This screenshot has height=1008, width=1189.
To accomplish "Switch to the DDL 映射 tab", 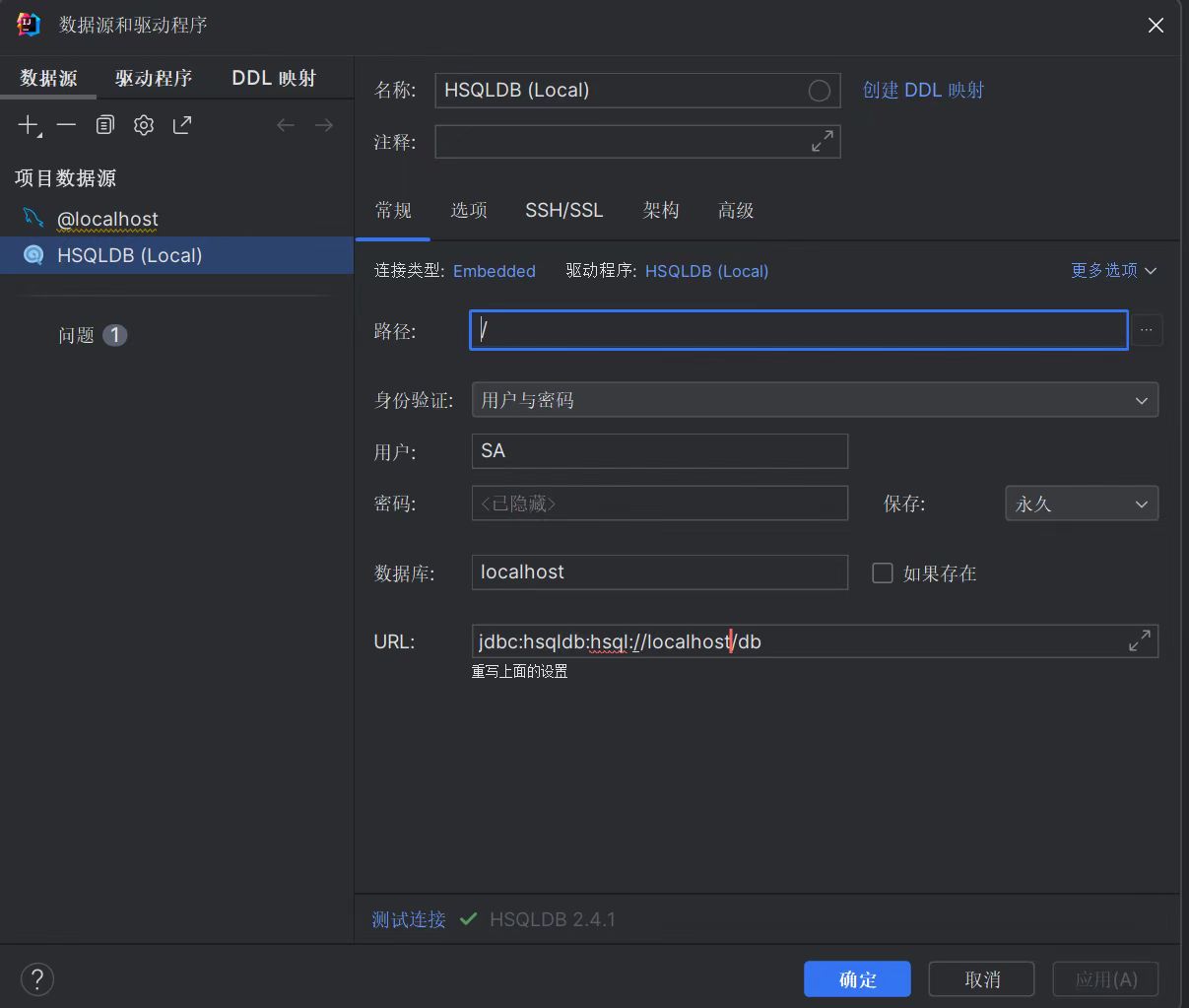I will 274,78.
